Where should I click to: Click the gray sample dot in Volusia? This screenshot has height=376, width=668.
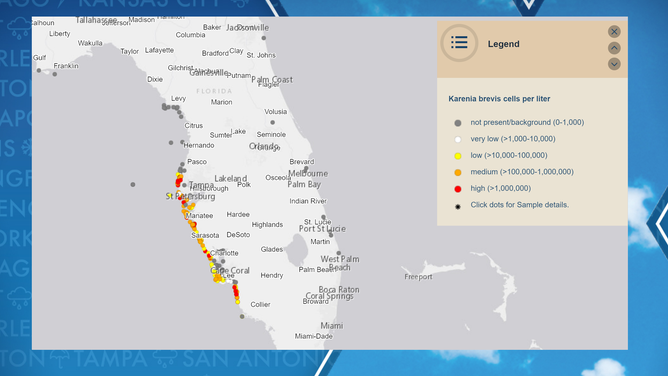273,122
